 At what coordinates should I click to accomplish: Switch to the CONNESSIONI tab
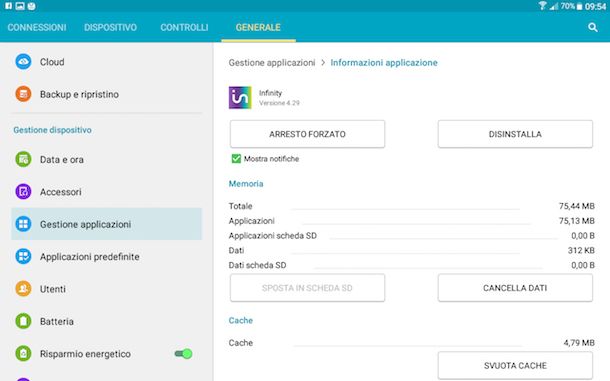[x=37, y=28]
